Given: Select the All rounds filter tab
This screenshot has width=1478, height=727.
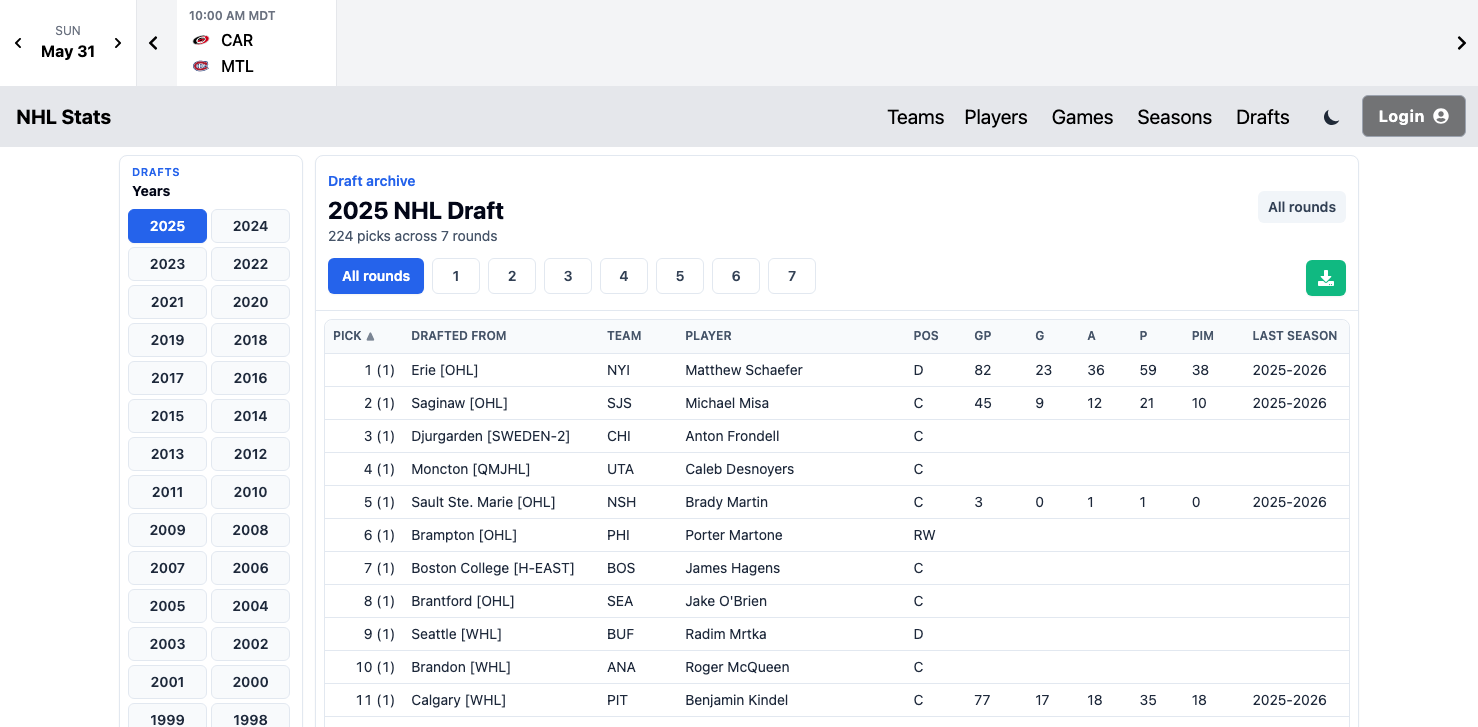Looking at the screenshot, I should click(x=376, y=276).
